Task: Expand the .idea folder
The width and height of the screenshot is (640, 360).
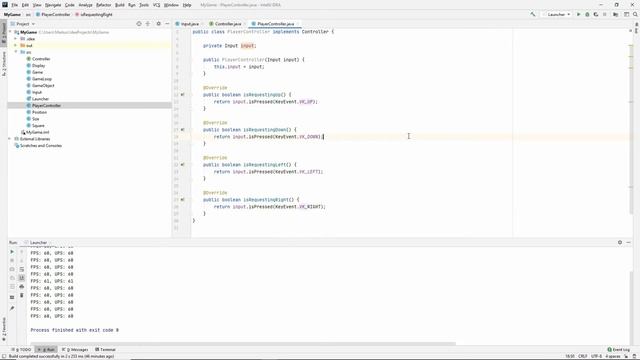Action: [x=16, y=39]
